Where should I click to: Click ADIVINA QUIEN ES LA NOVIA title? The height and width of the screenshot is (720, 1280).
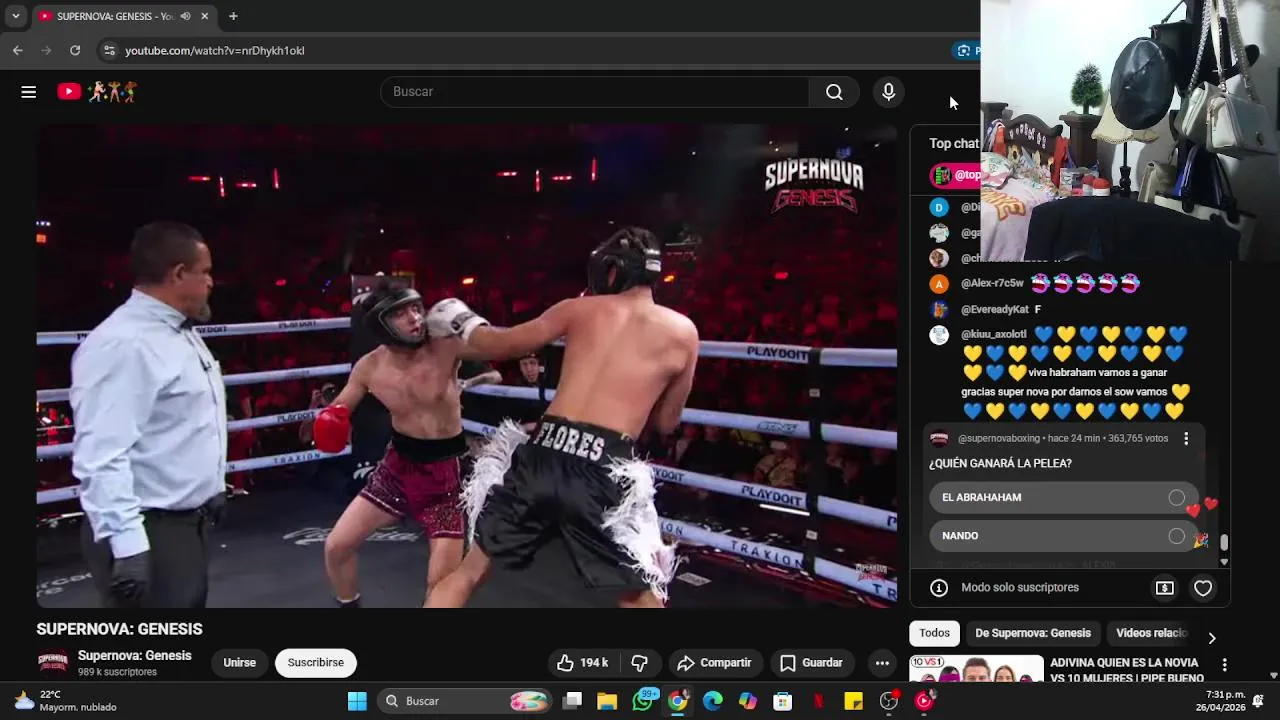coord(1127,670)
